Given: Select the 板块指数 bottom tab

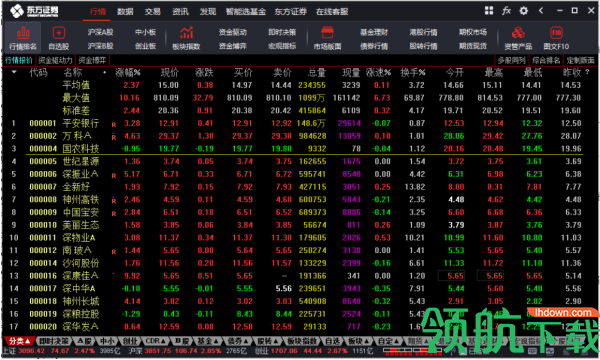Looking at the screenshot, I should [302, 340].
